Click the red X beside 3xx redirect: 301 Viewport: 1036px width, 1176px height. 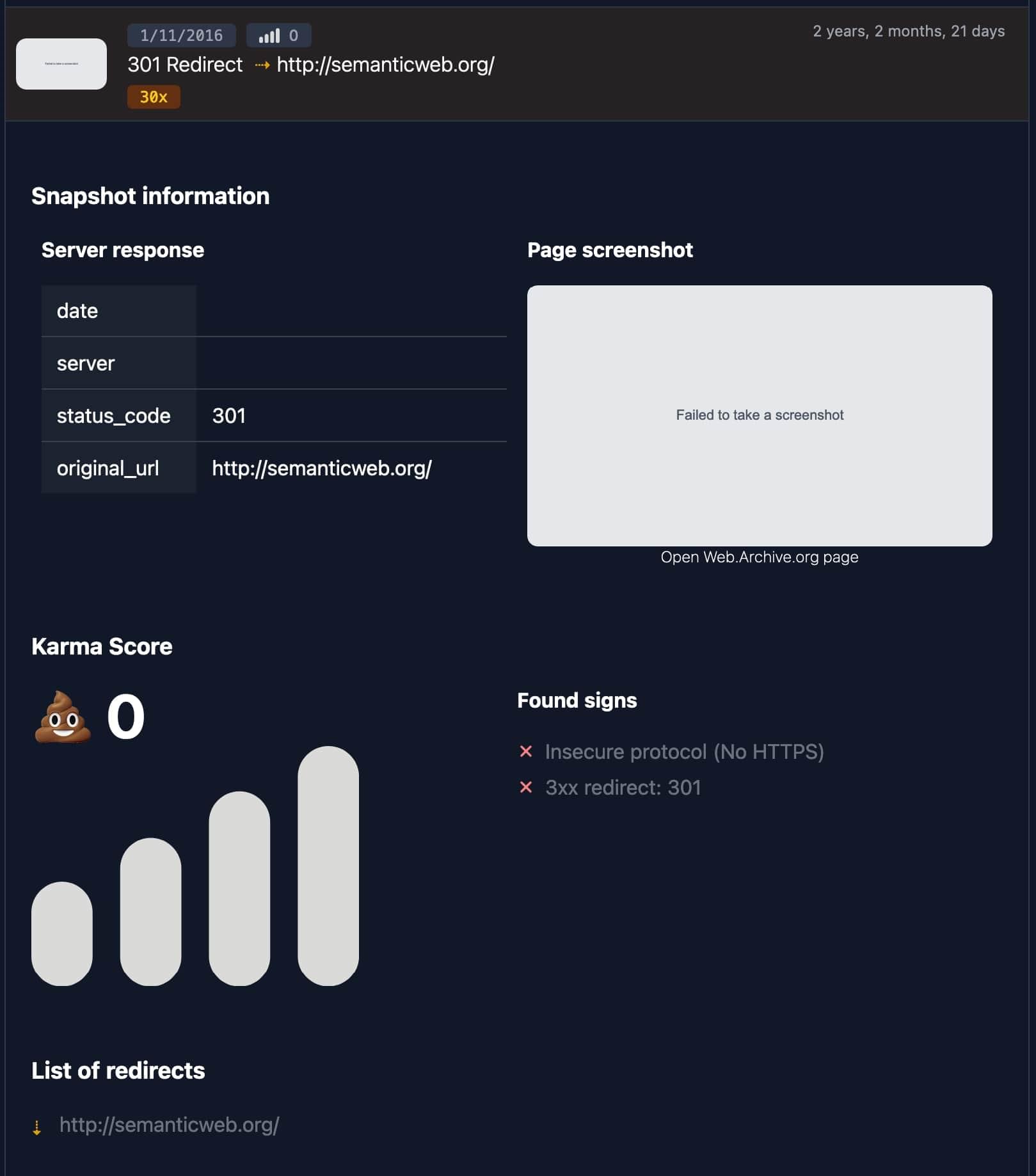tap(526, 787)
